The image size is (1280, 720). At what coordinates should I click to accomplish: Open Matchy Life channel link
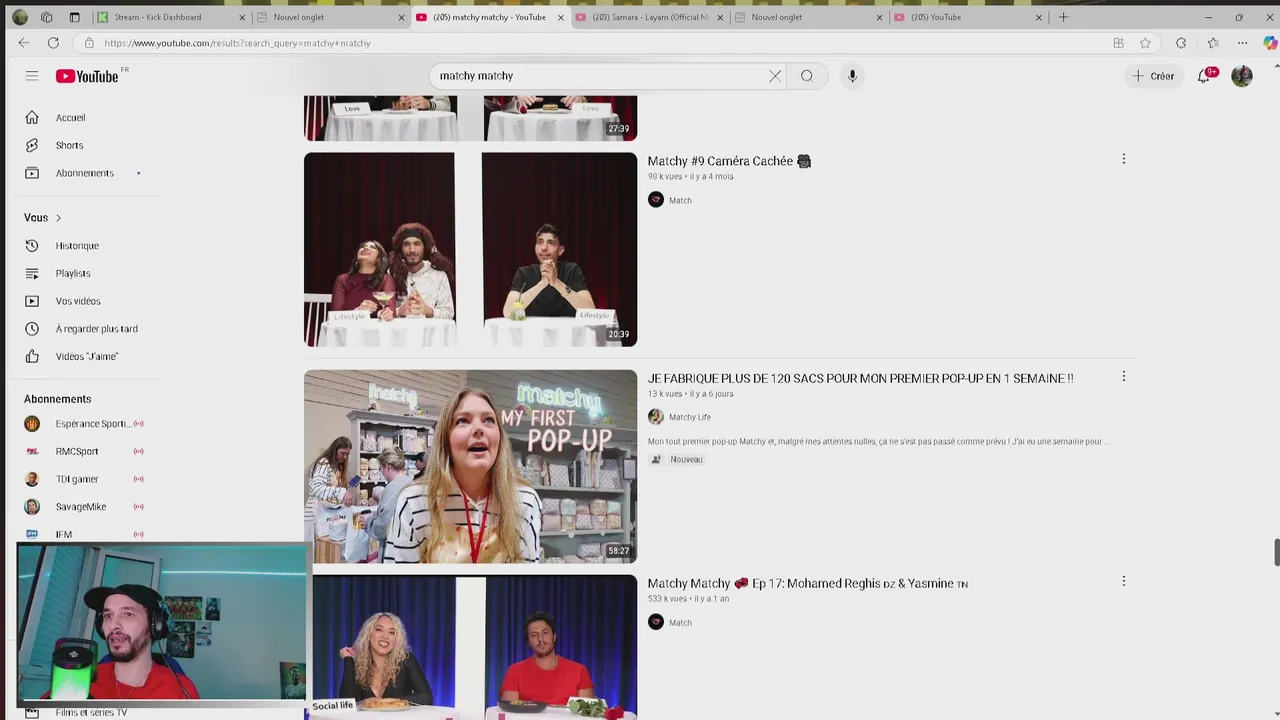(690, 417)
